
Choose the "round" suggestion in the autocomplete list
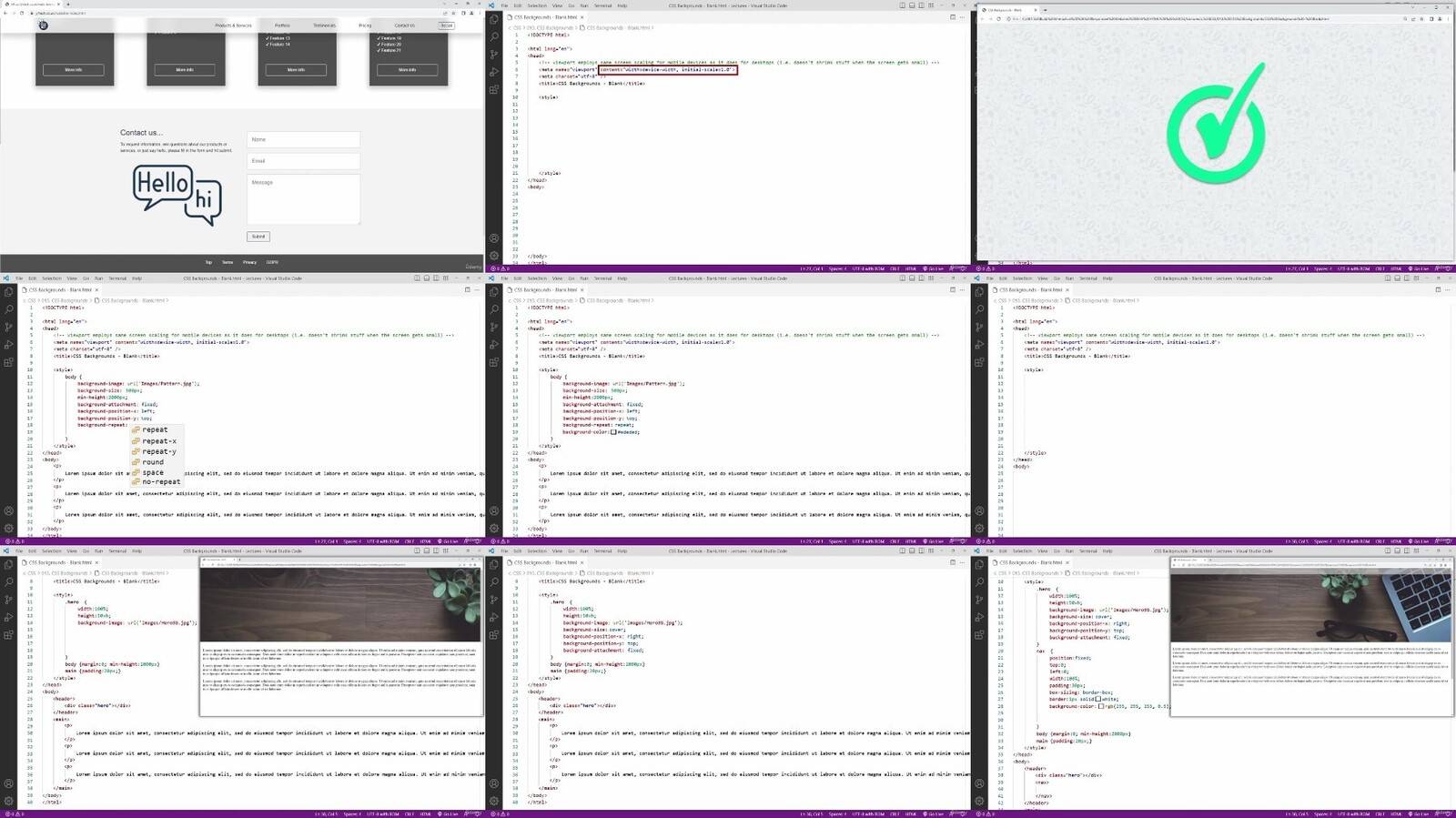pyautogui.click(x=157, y=462)
